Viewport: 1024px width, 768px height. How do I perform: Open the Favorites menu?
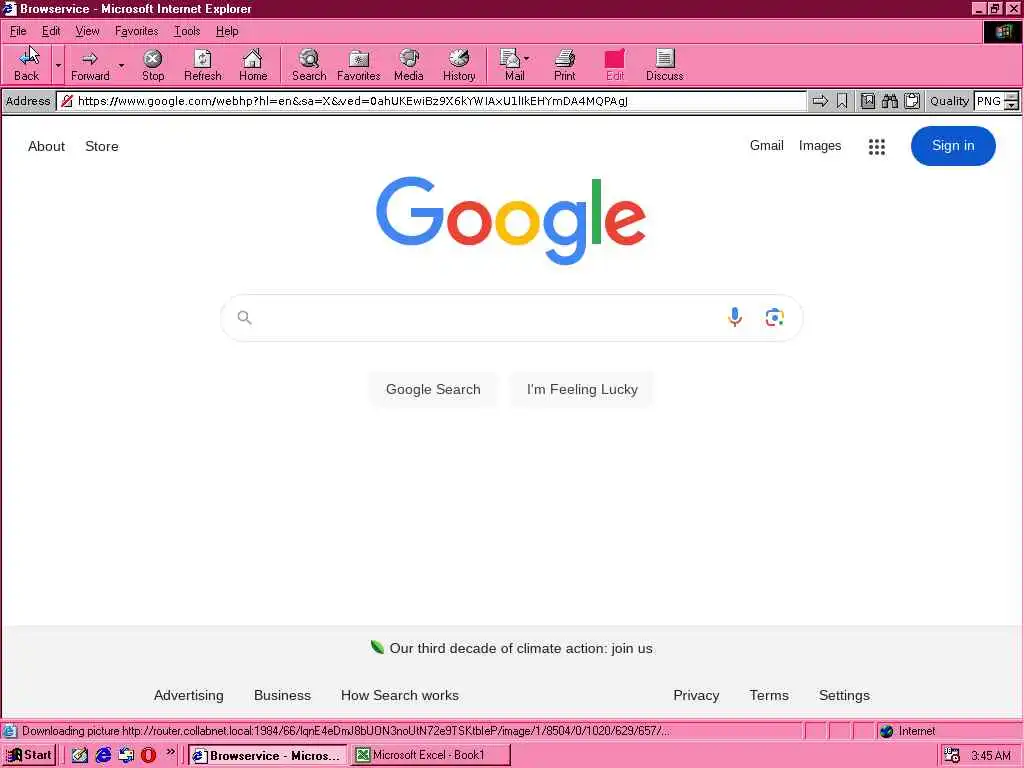pyautogui.click(x=136, y=31)
